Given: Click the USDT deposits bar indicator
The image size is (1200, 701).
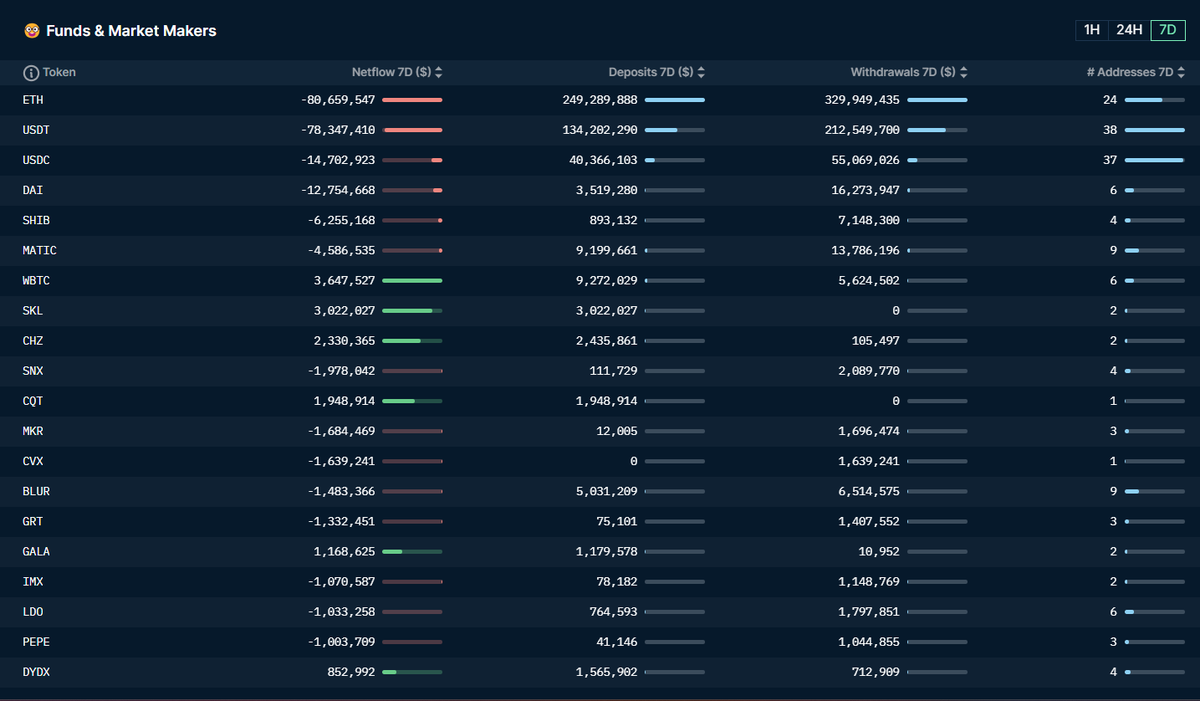Looking at the screenshot, I should 675,130.
